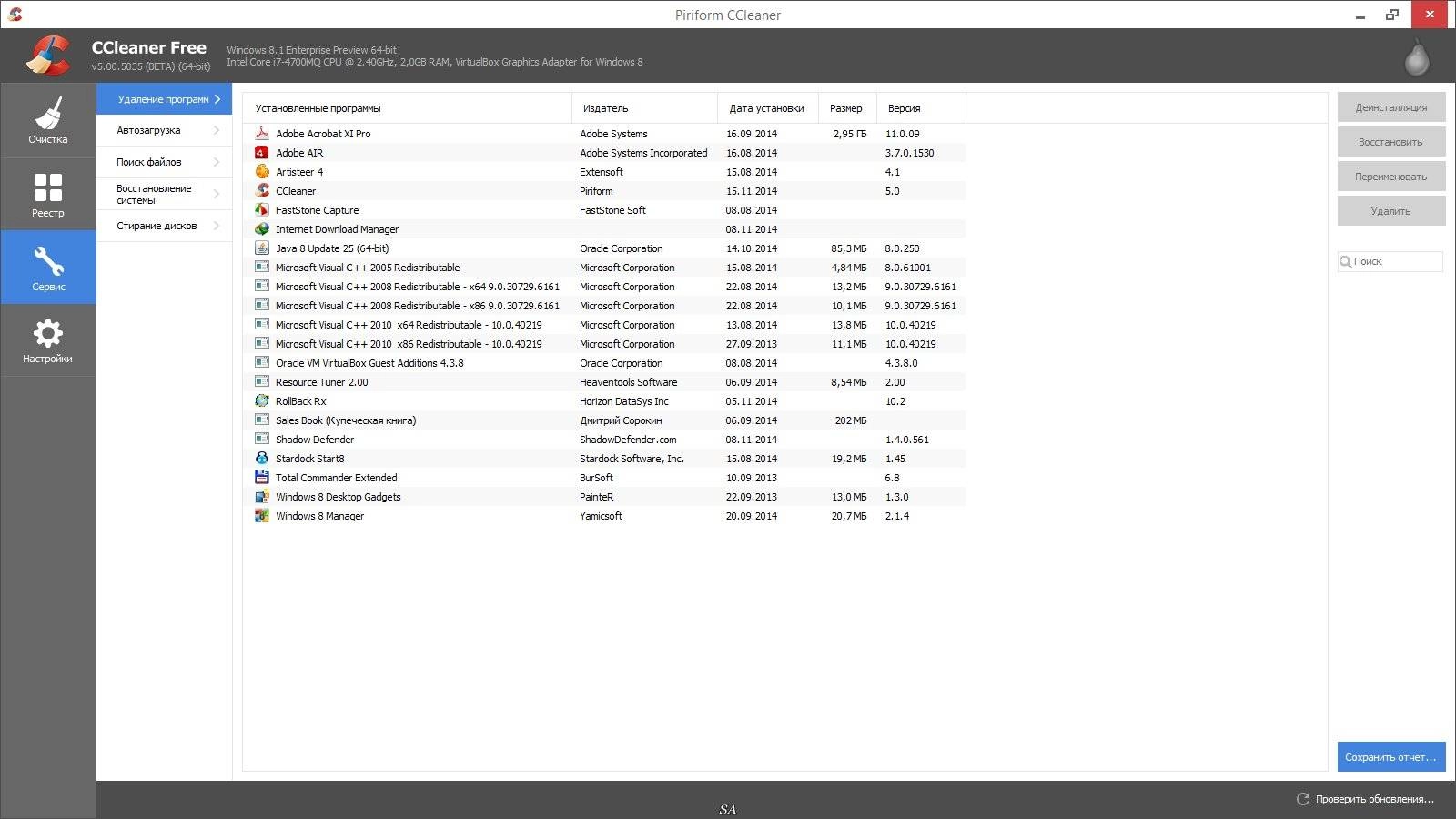The width and height of the screenshot is (1456, 819).
Task: Click the Resource Tuner 2.00 icon
Action: [x=262, y=381]
